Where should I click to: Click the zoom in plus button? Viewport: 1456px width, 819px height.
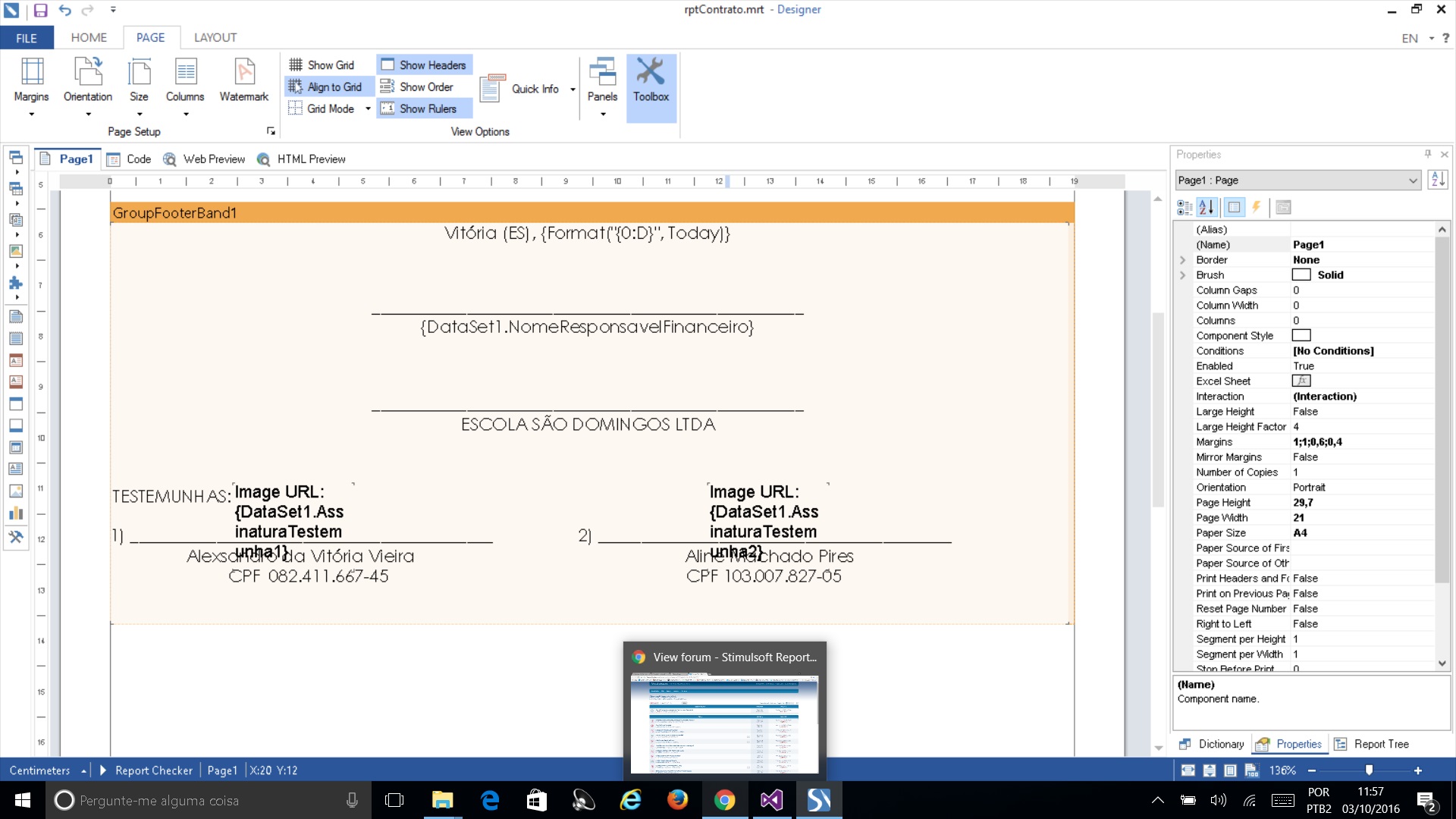tap(1417, 770)
